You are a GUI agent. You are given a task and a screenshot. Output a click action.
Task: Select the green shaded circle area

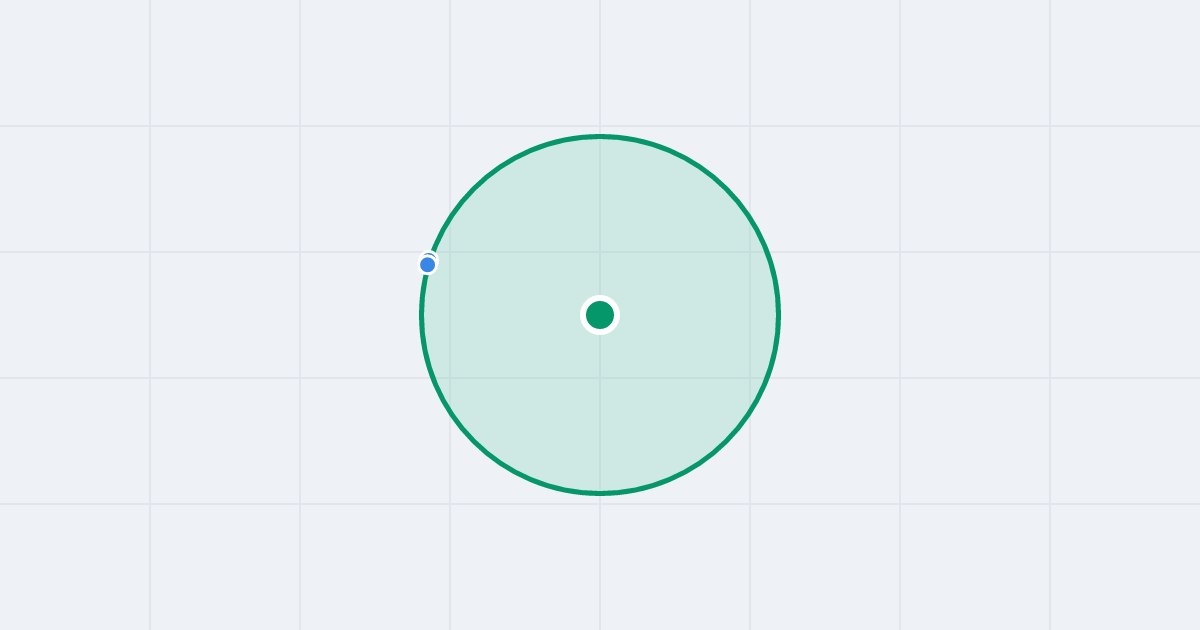click(x=600, y=315)
